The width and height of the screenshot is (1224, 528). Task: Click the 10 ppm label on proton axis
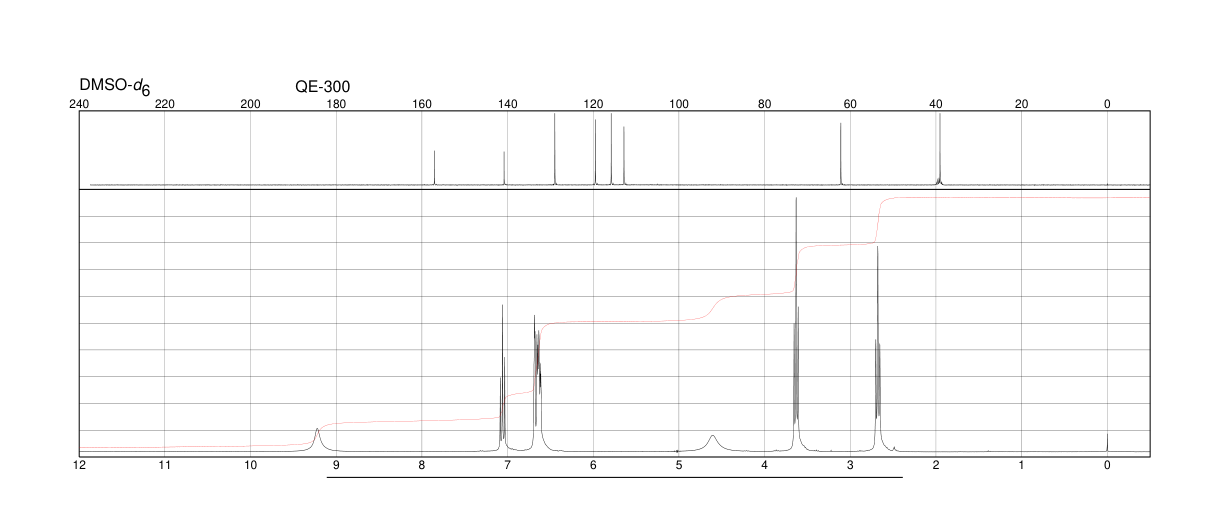click(251, 465)
